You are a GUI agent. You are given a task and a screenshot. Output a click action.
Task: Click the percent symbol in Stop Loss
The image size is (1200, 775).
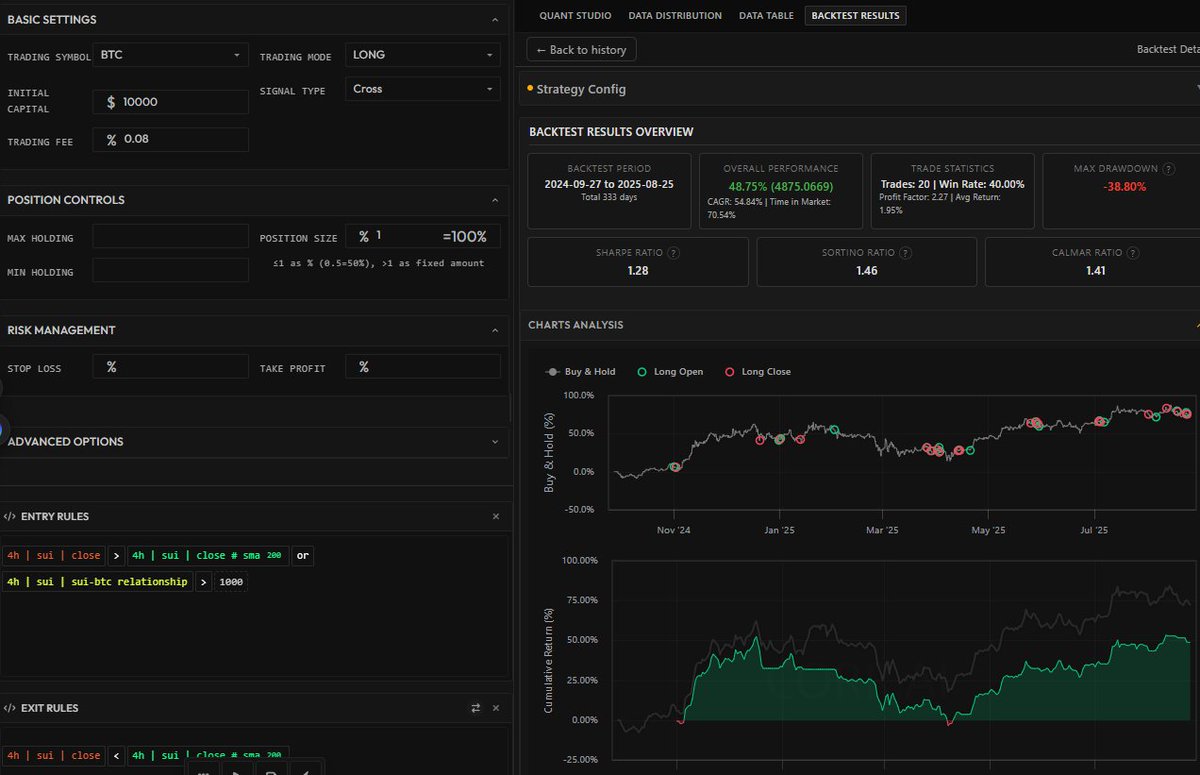click(112, 367)
